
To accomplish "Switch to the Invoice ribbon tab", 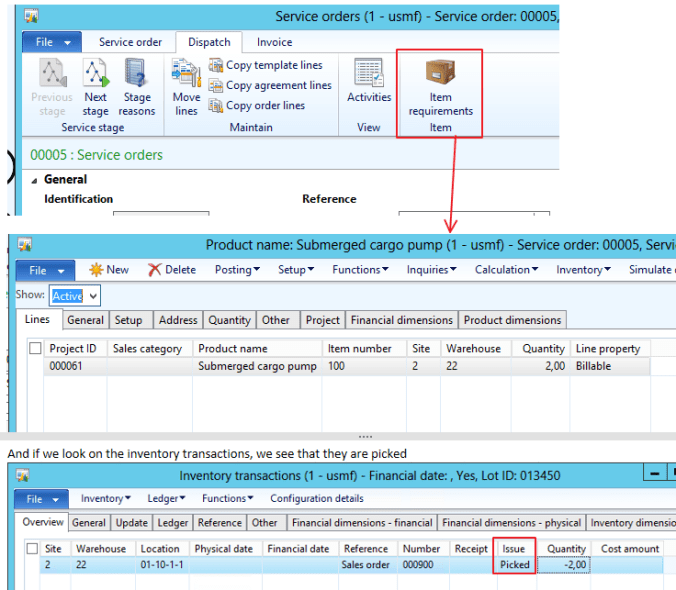I will pyautogui.click(x=275, y=42).
